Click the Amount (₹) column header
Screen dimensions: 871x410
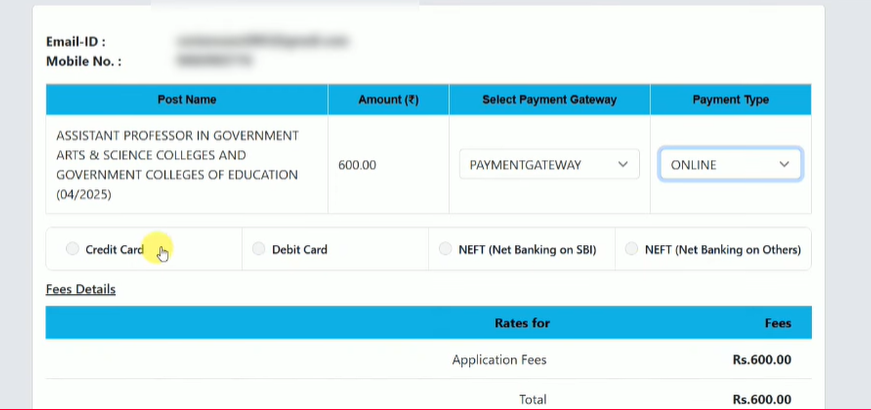(388, 99)
